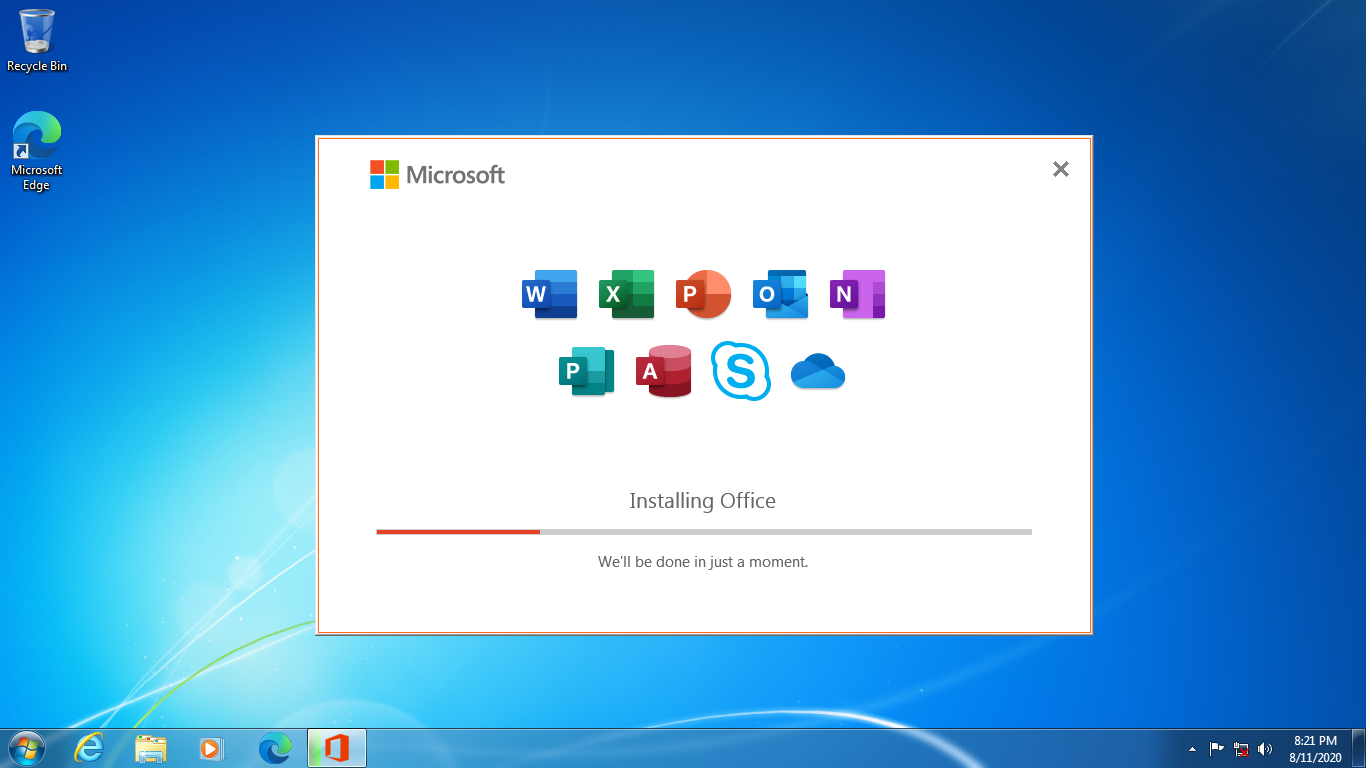Click the installation progress bar
This screenshot has width=1366, height=768.
pos(704,532)
